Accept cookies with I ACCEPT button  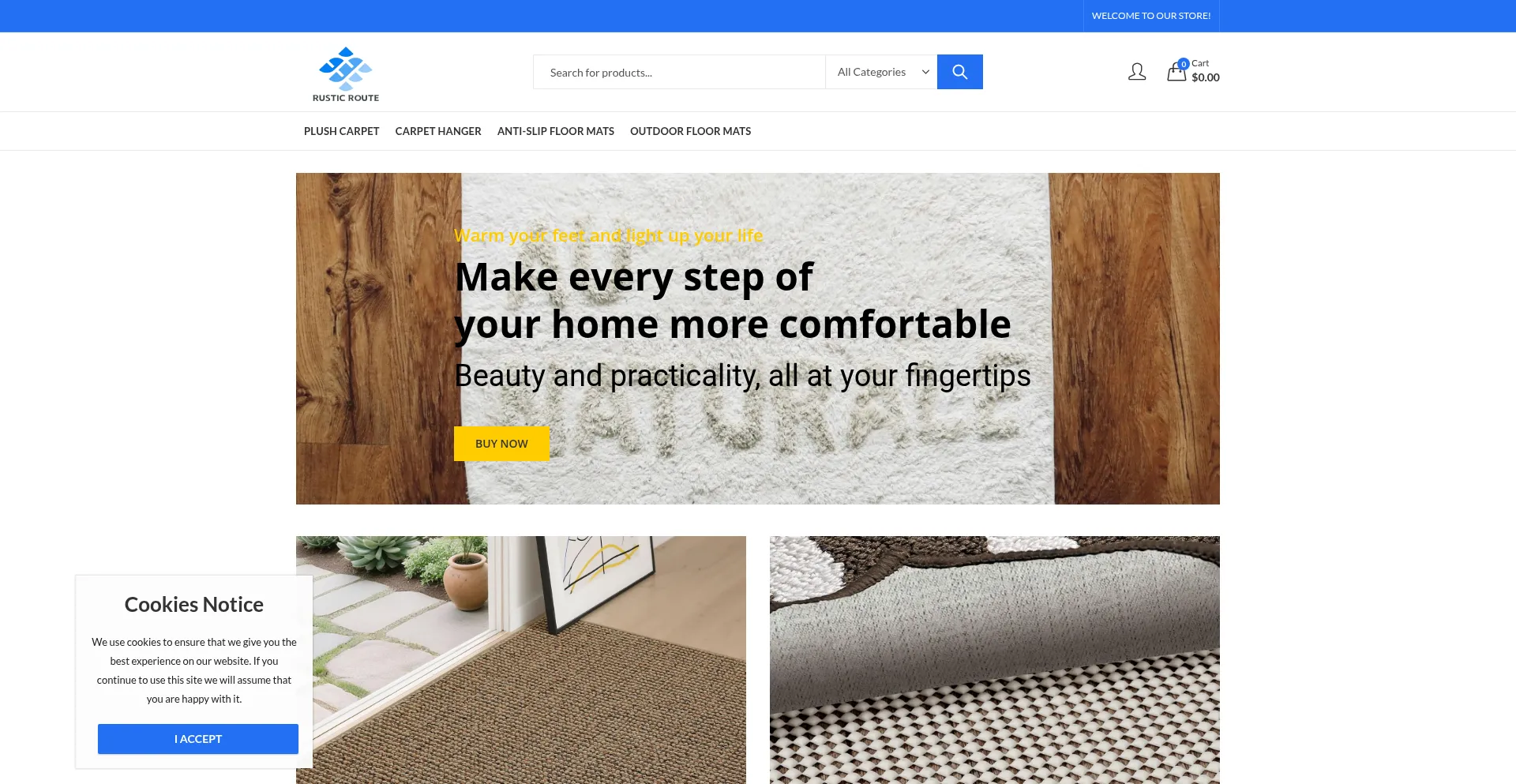pos(198,739)
